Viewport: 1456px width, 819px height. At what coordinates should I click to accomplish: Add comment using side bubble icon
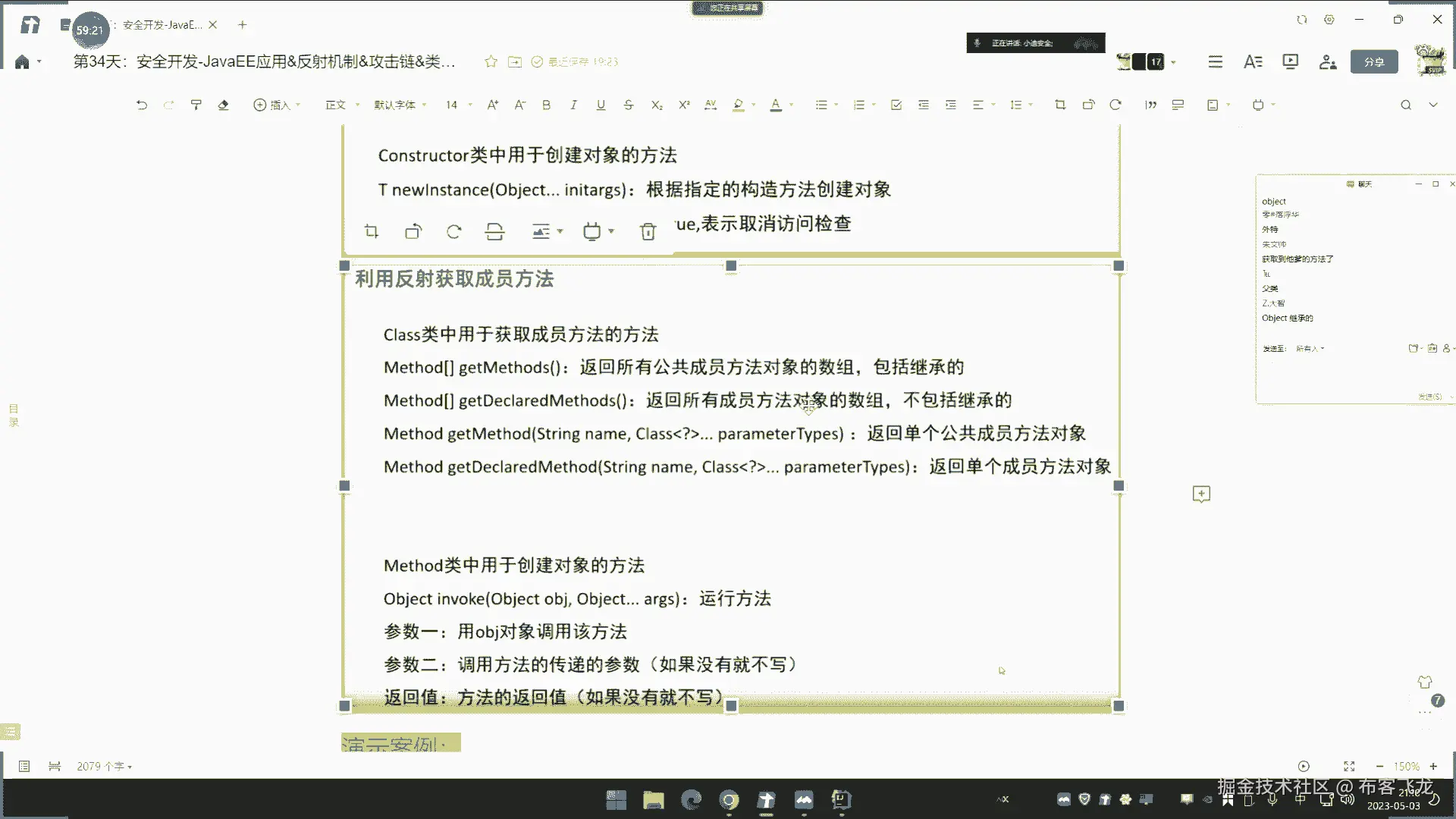(1201, 494)
